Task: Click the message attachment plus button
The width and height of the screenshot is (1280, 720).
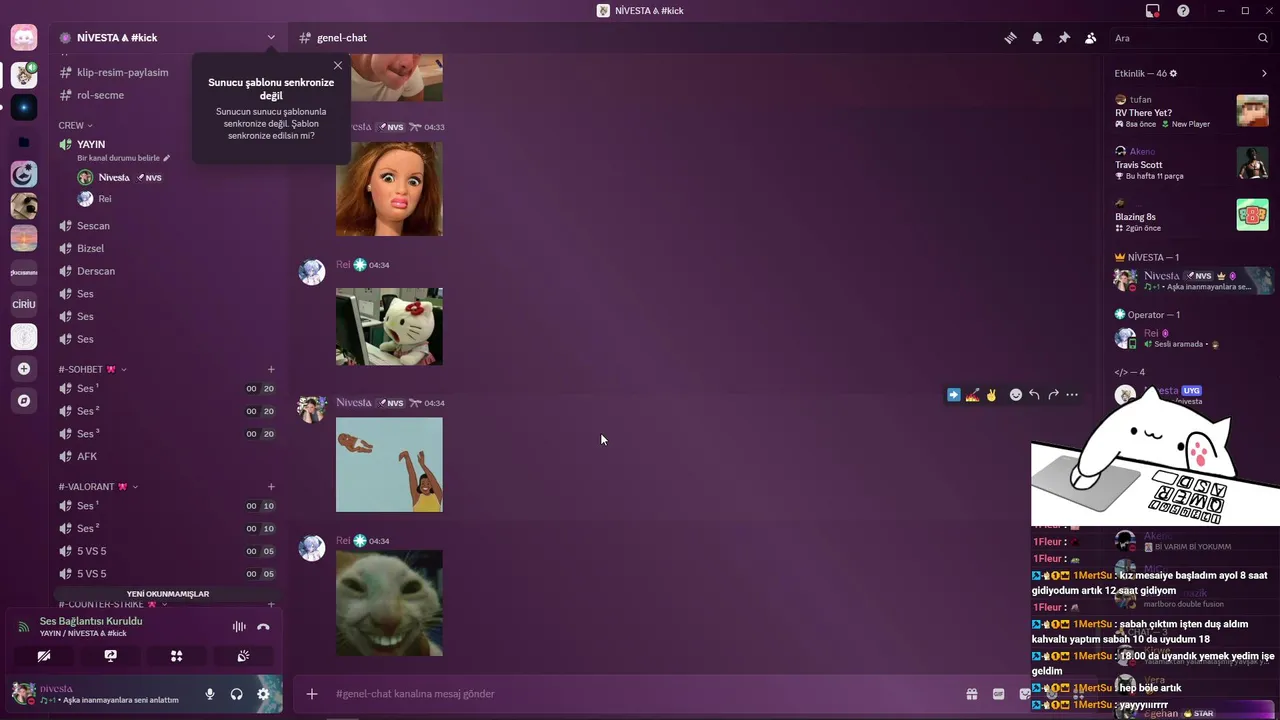Action: [x=312, y=694]
